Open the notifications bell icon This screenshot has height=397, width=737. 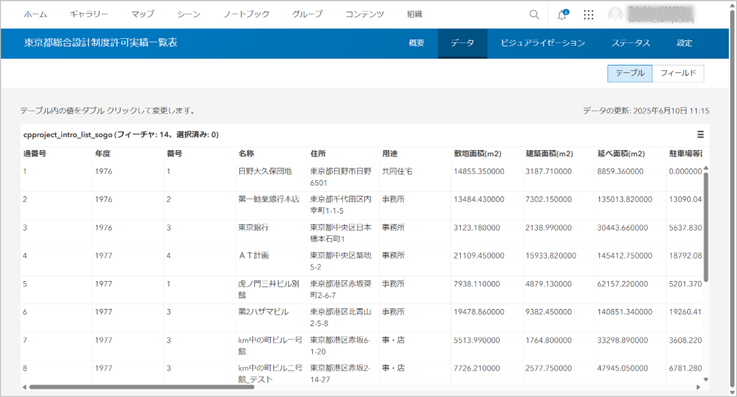[x=562, y=15]
